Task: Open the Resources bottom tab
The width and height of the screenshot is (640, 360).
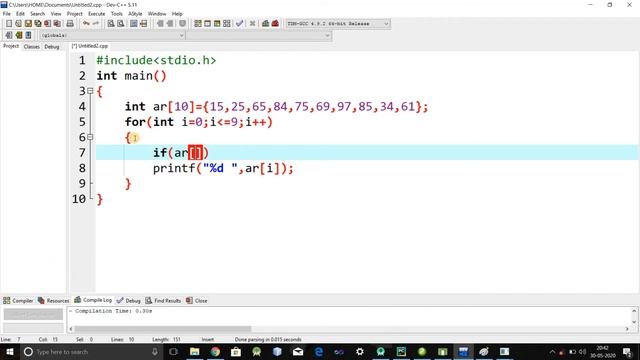Action: (x=53, y=300)
